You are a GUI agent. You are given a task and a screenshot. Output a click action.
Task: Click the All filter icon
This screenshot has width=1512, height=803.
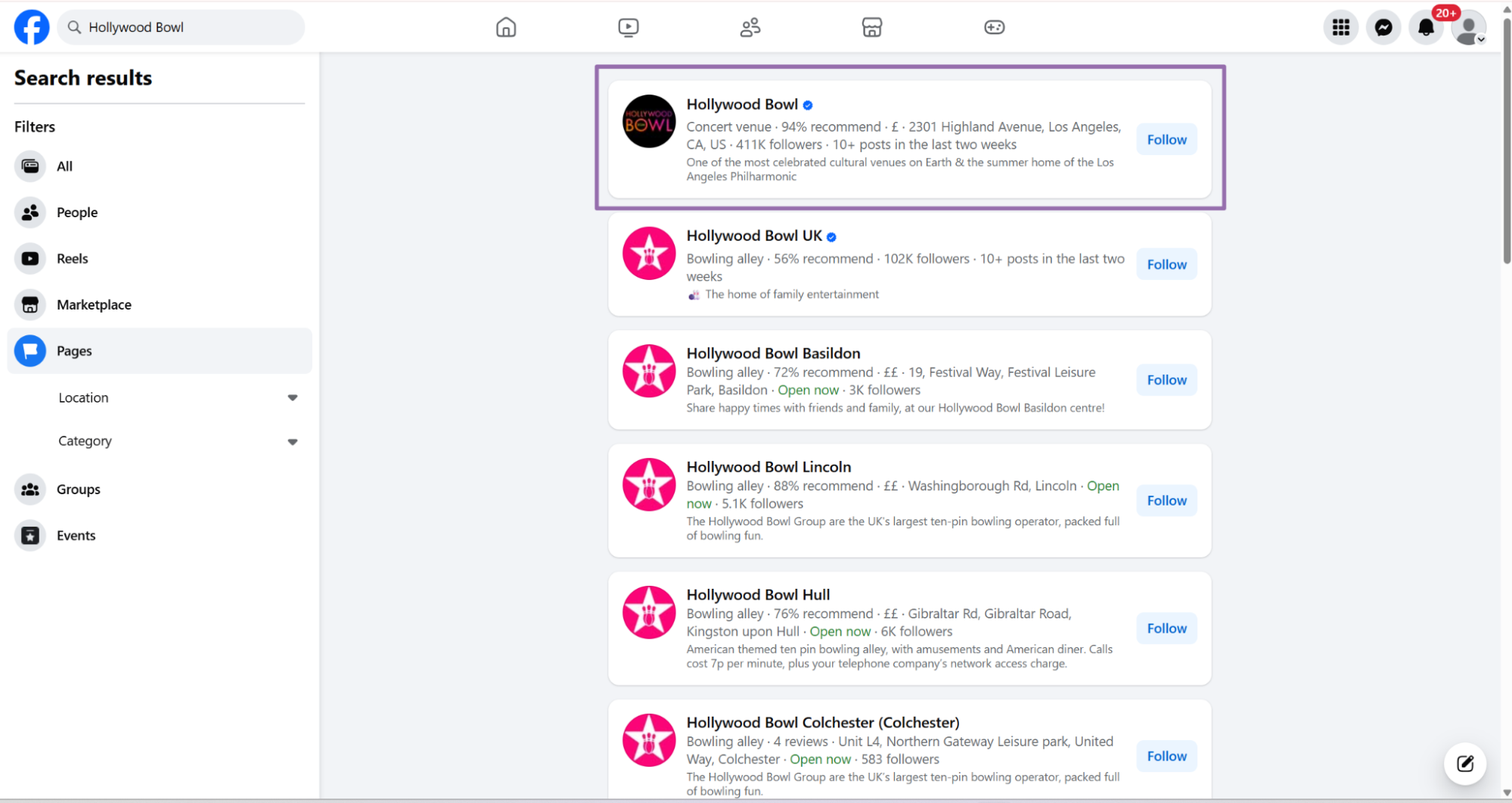[x=30, y=167]
